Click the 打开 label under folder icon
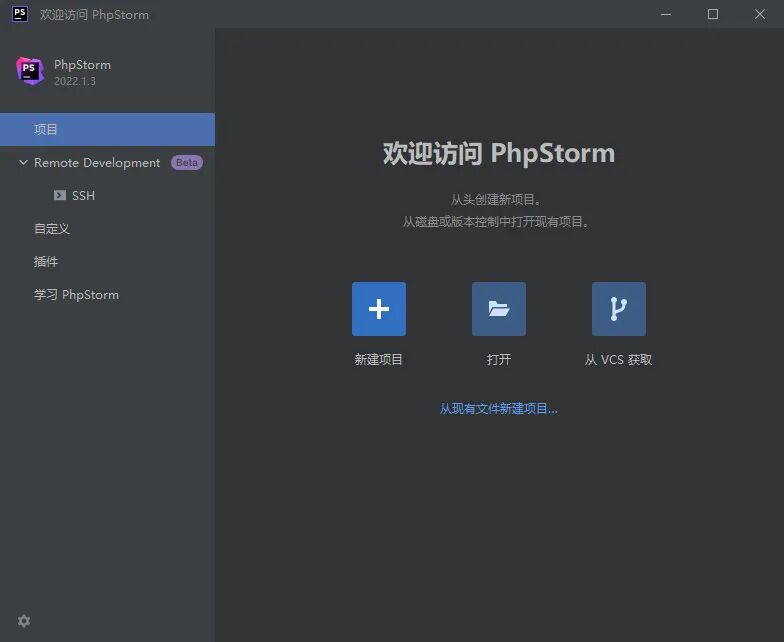This screenshot has width=784, height=642. [x=498, y=360]
